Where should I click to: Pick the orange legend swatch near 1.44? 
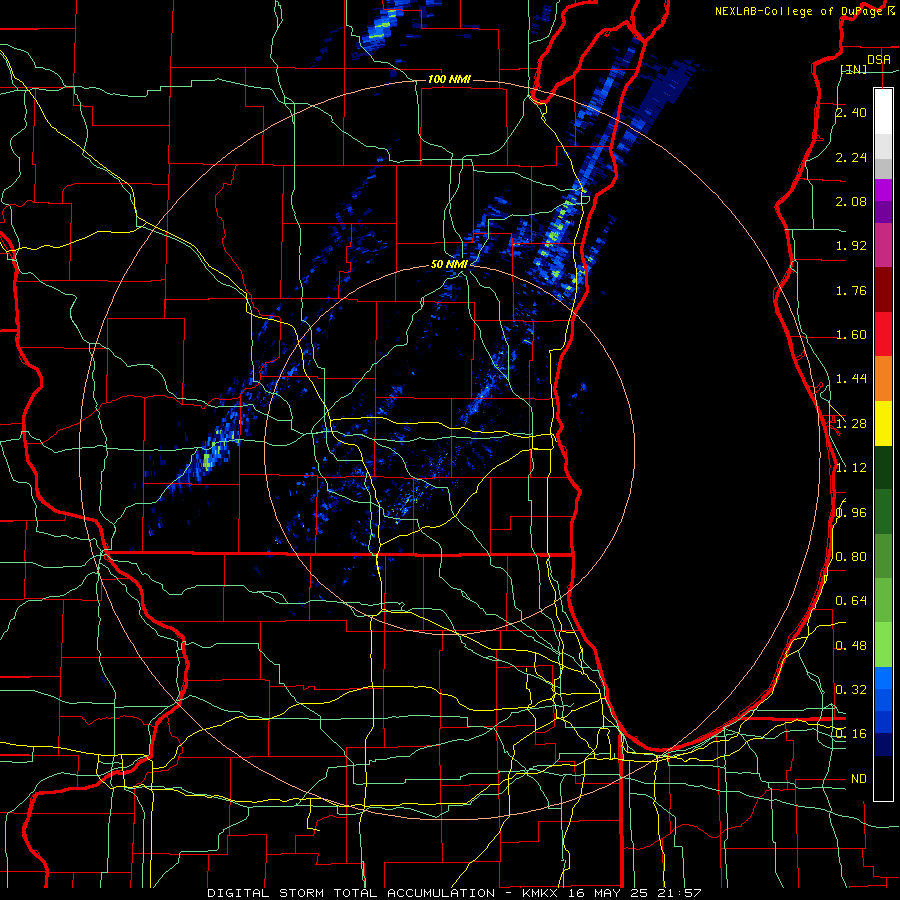coord(883,378)
